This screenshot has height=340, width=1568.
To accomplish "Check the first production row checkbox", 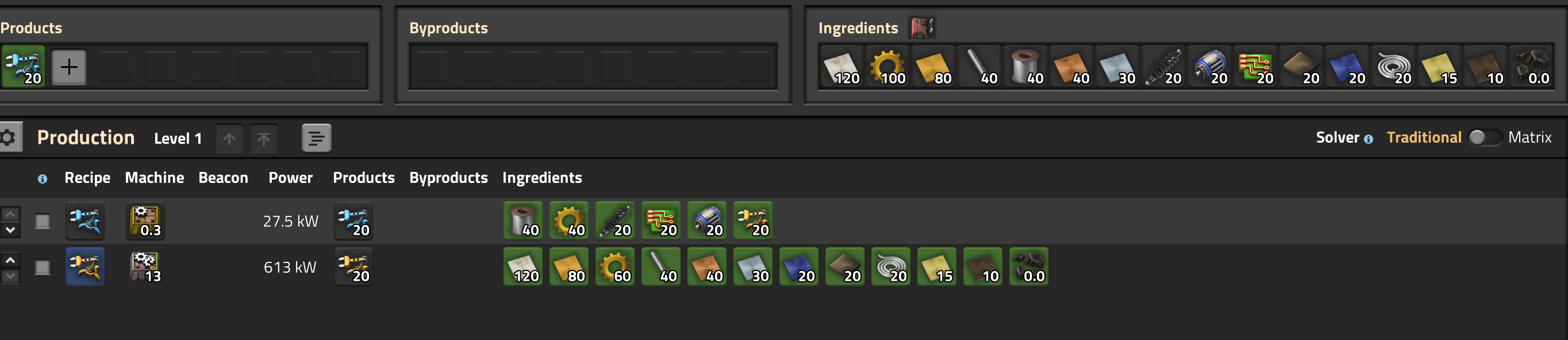I will 42,221.
